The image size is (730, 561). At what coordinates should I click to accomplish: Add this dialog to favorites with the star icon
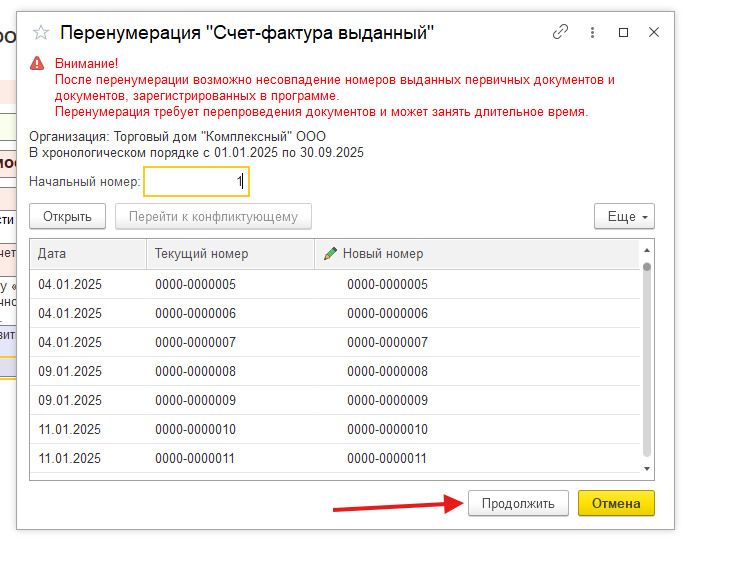click(41, 33)
